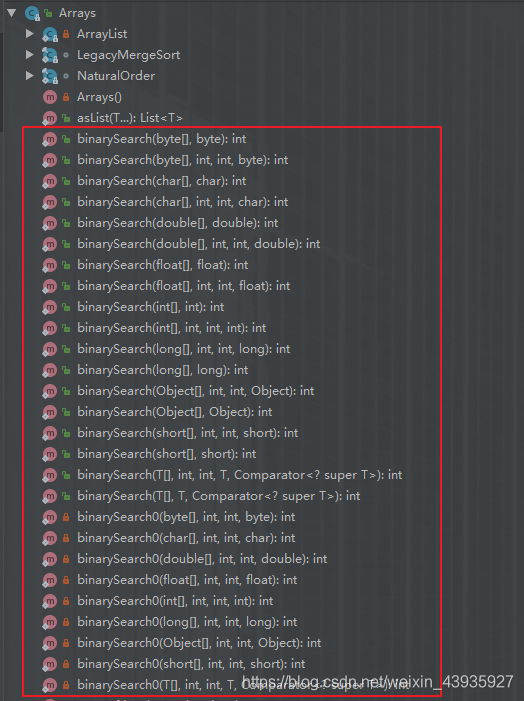Click method icon of binarySearch0(int[], int, int, int)
The image size is (524, 701).
click(50, 601)
